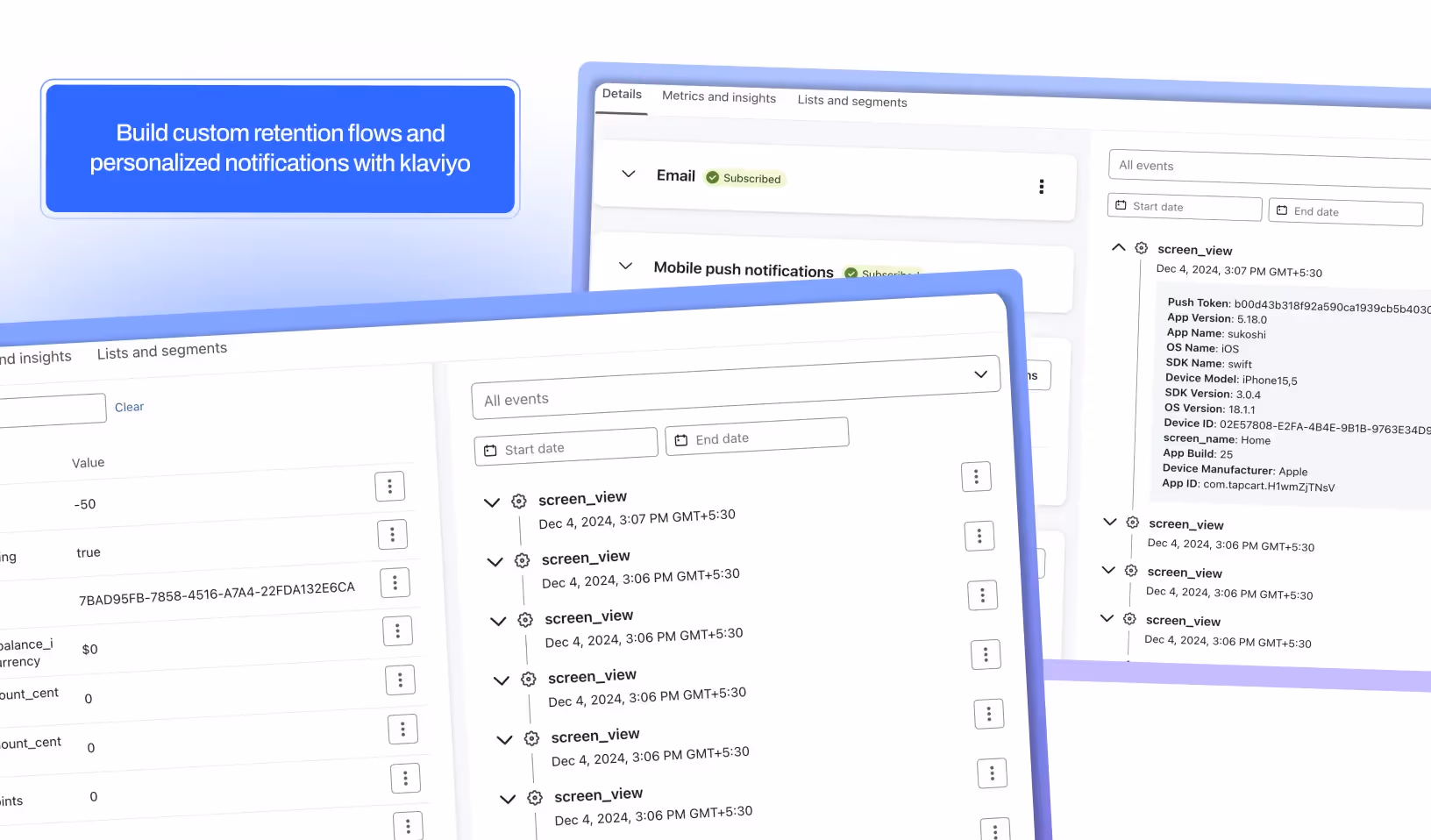1431x840 pixels.
Task: Click End date field in front window
Action: pyautogui.click(x=757, y=437)
